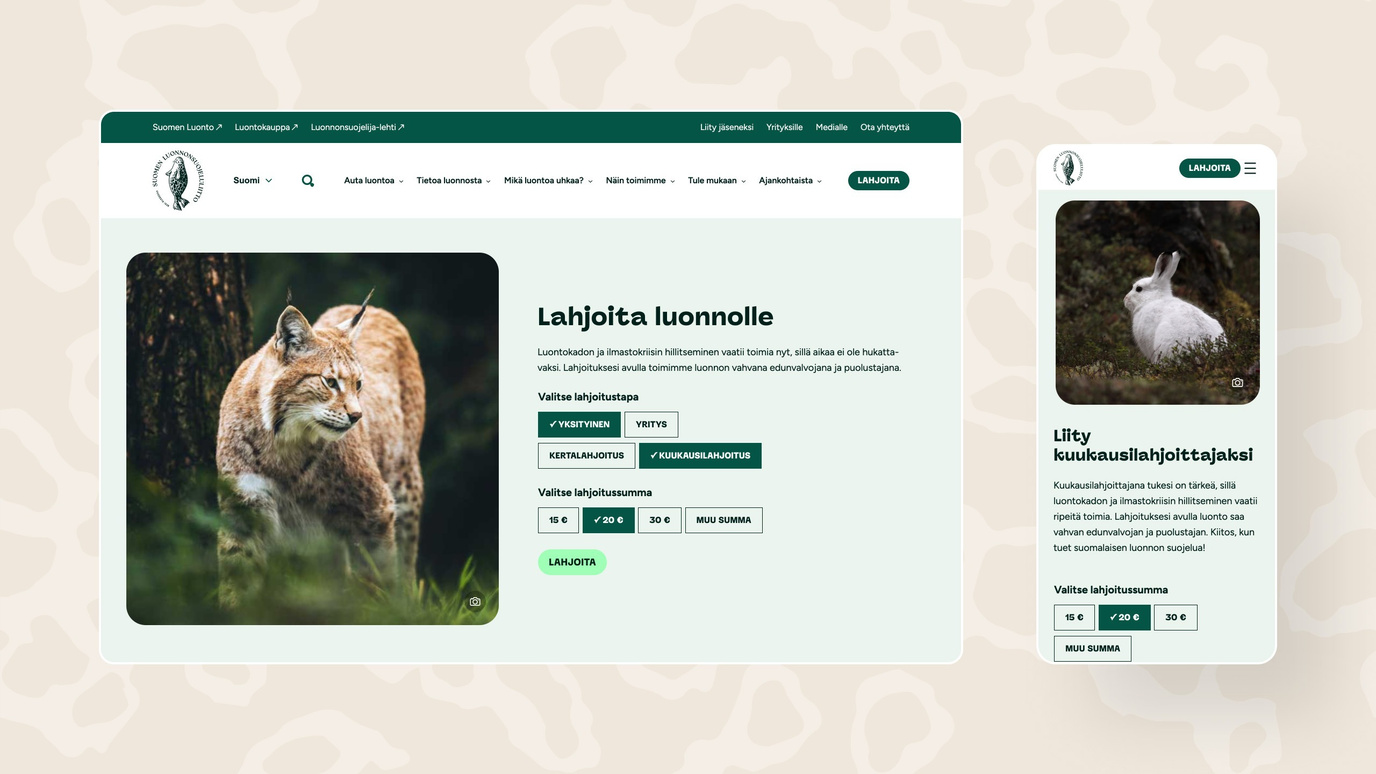Select the 30 € amount in mobile view
This screenshot has height=774, width=1376.
(x=1175, y=617)
